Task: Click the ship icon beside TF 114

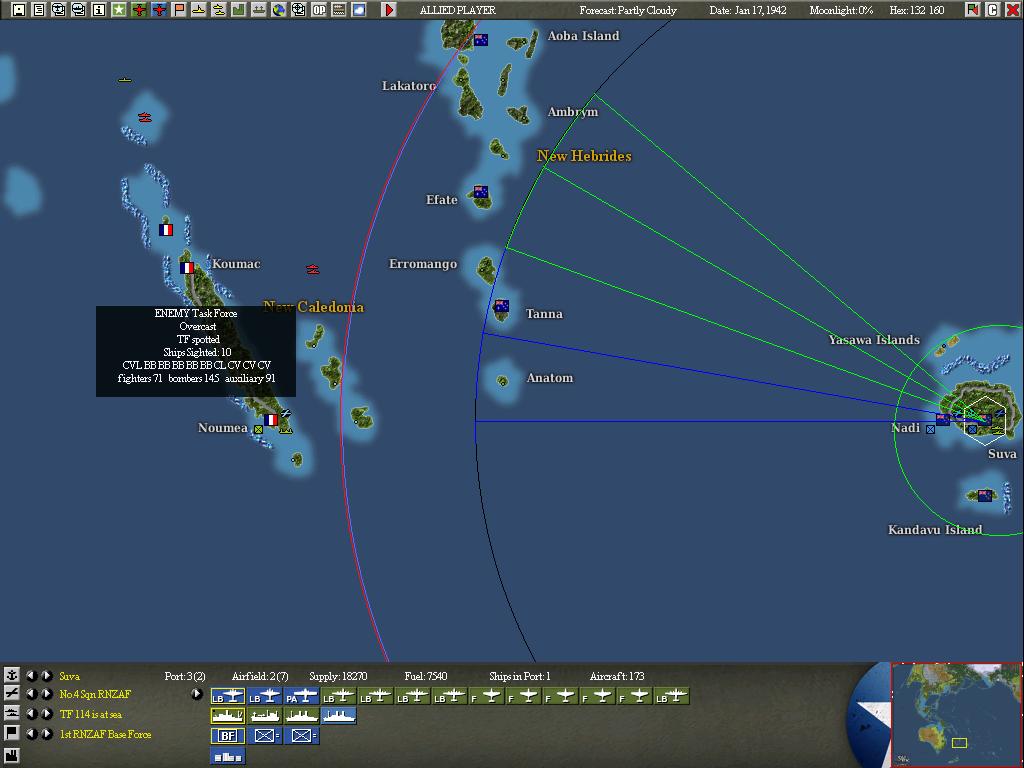Action: (x=11, y=713)
